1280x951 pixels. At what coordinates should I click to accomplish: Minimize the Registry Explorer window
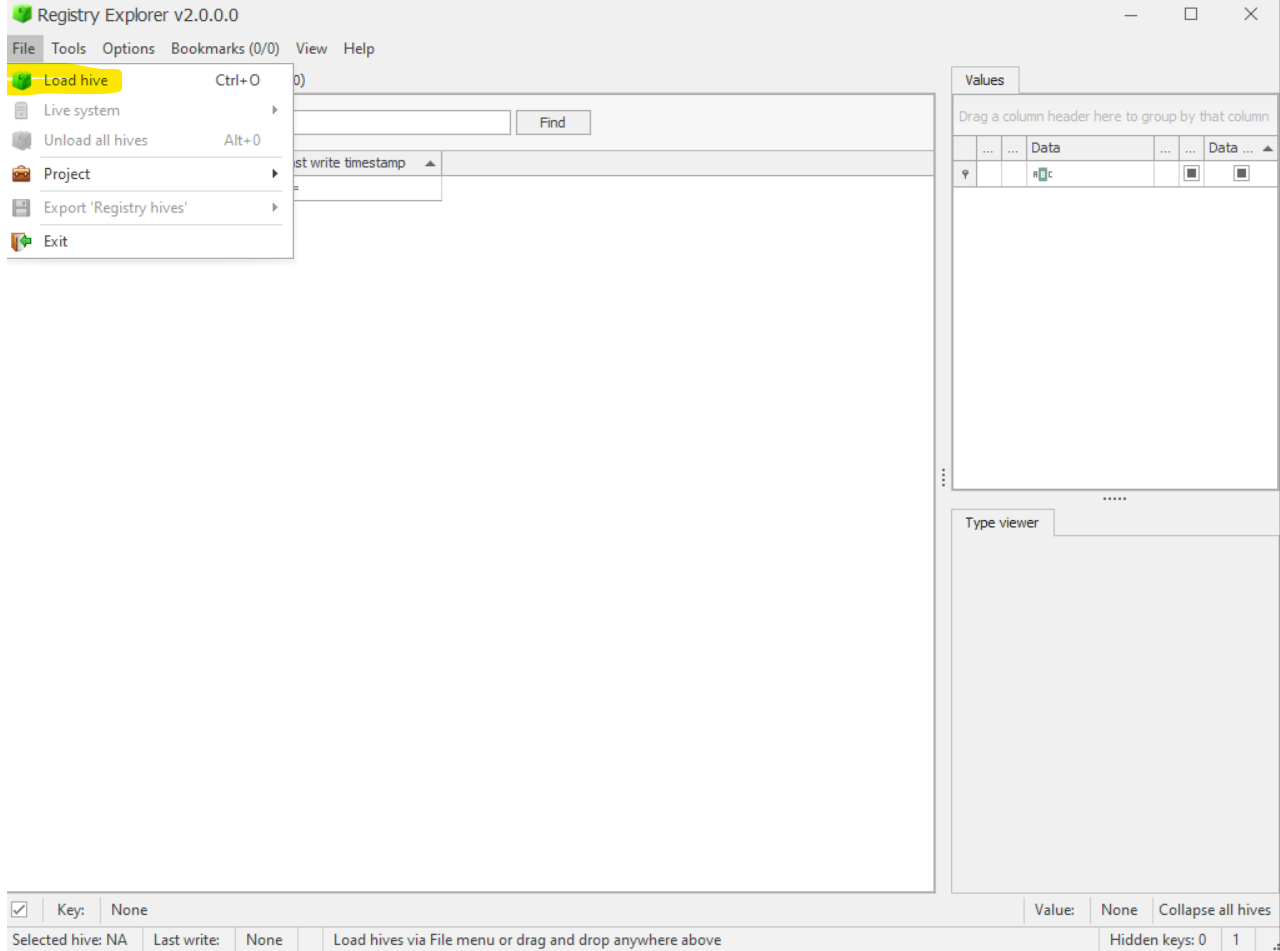point(1131,15)
